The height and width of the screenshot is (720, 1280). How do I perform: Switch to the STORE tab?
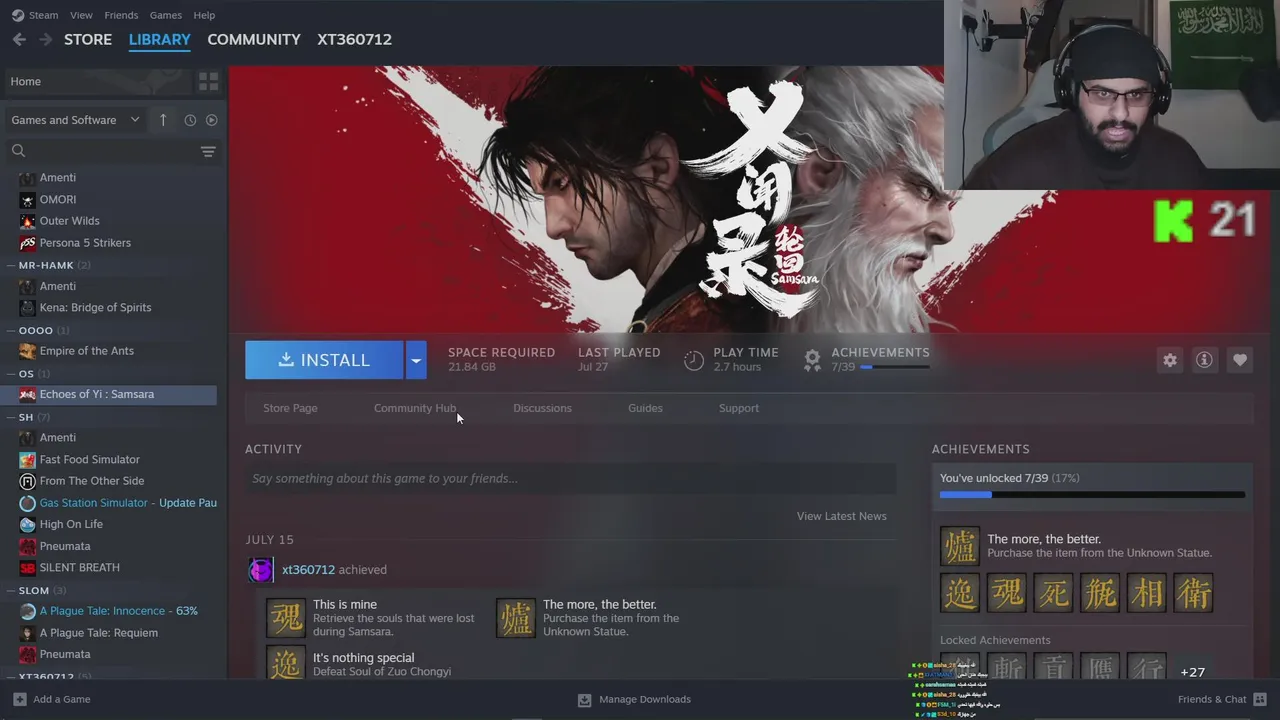(88, 39)
